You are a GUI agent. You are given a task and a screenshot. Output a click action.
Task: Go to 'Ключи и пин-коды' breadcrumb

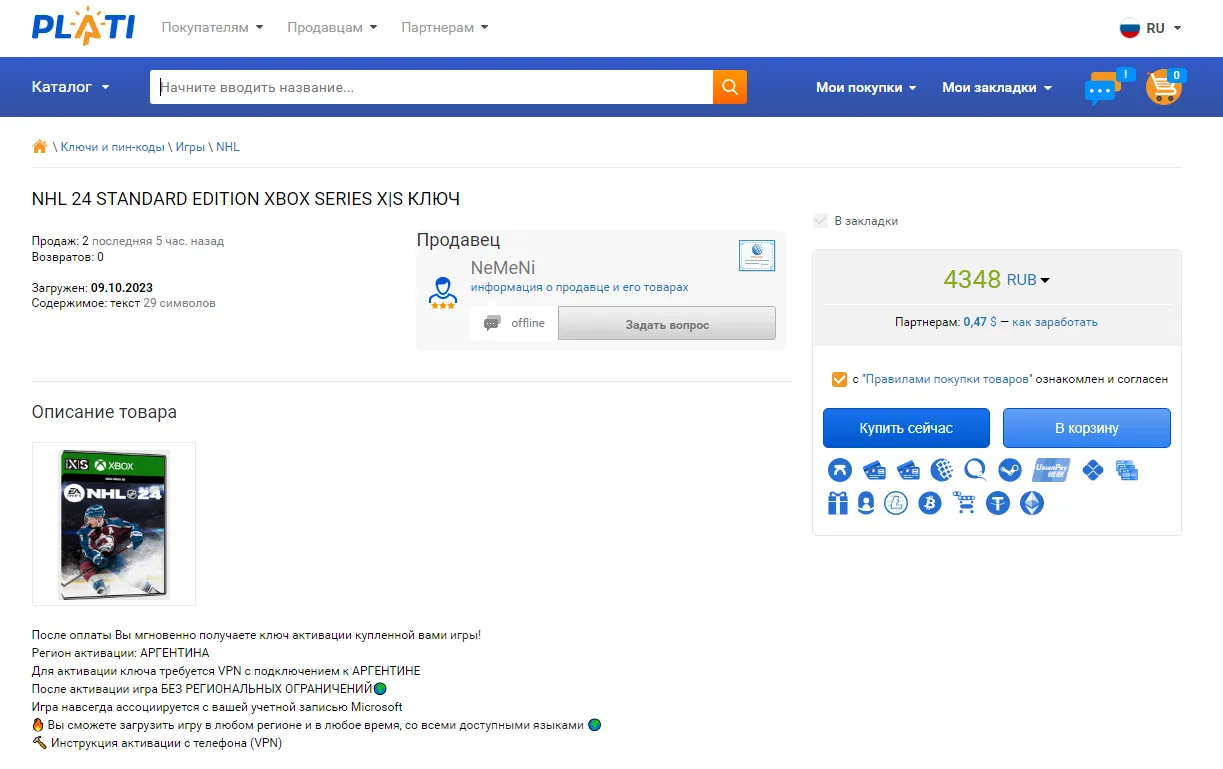[112, 147]
